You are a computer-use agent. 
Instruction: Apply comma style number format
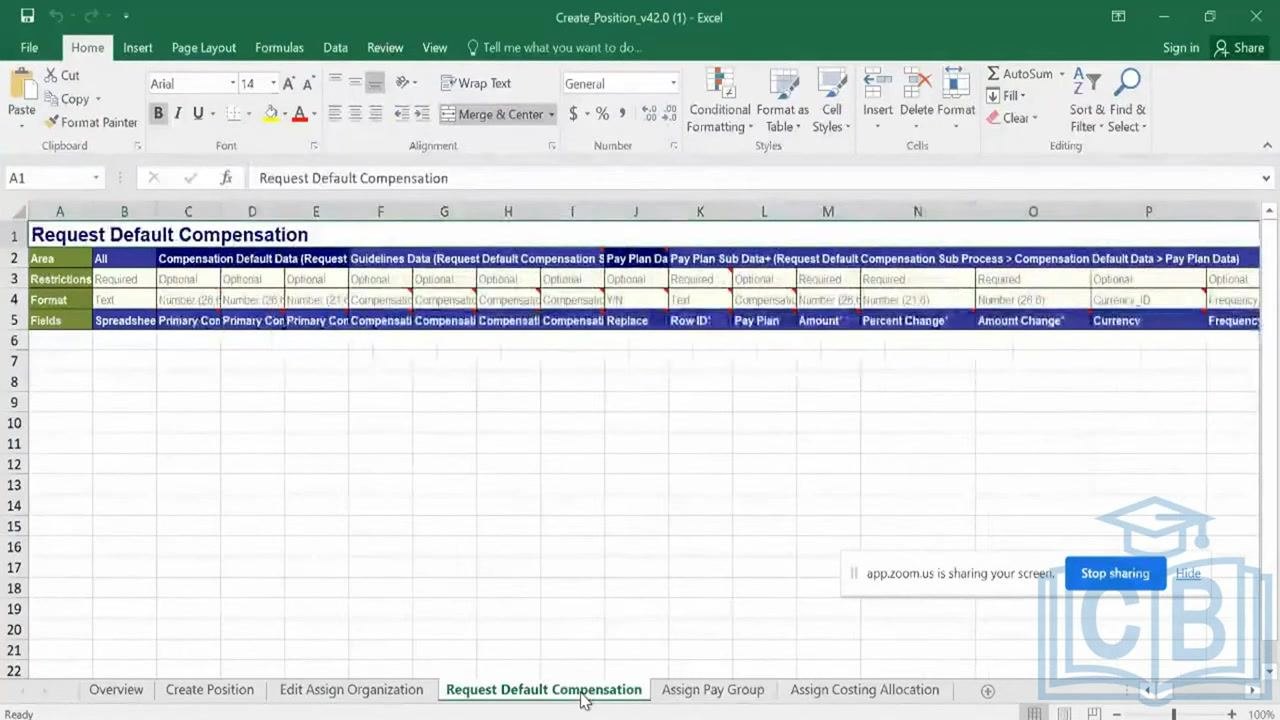pyautogui.click(x=622, y=114)
